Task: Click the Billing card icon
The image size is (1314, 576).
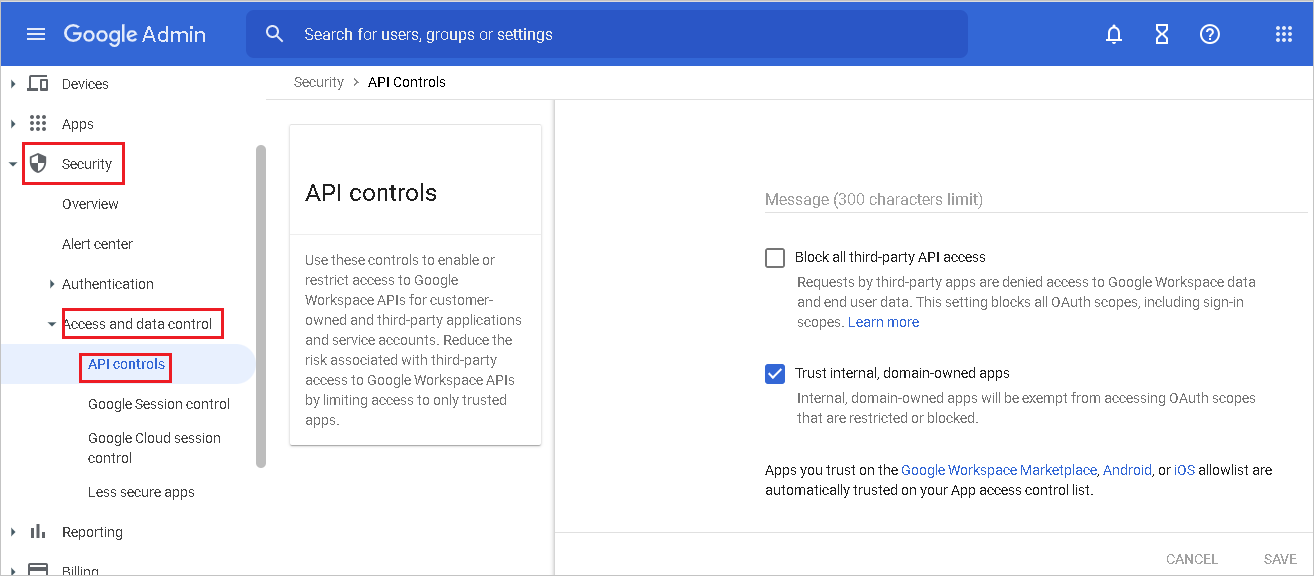Action: tap(38, 570)
